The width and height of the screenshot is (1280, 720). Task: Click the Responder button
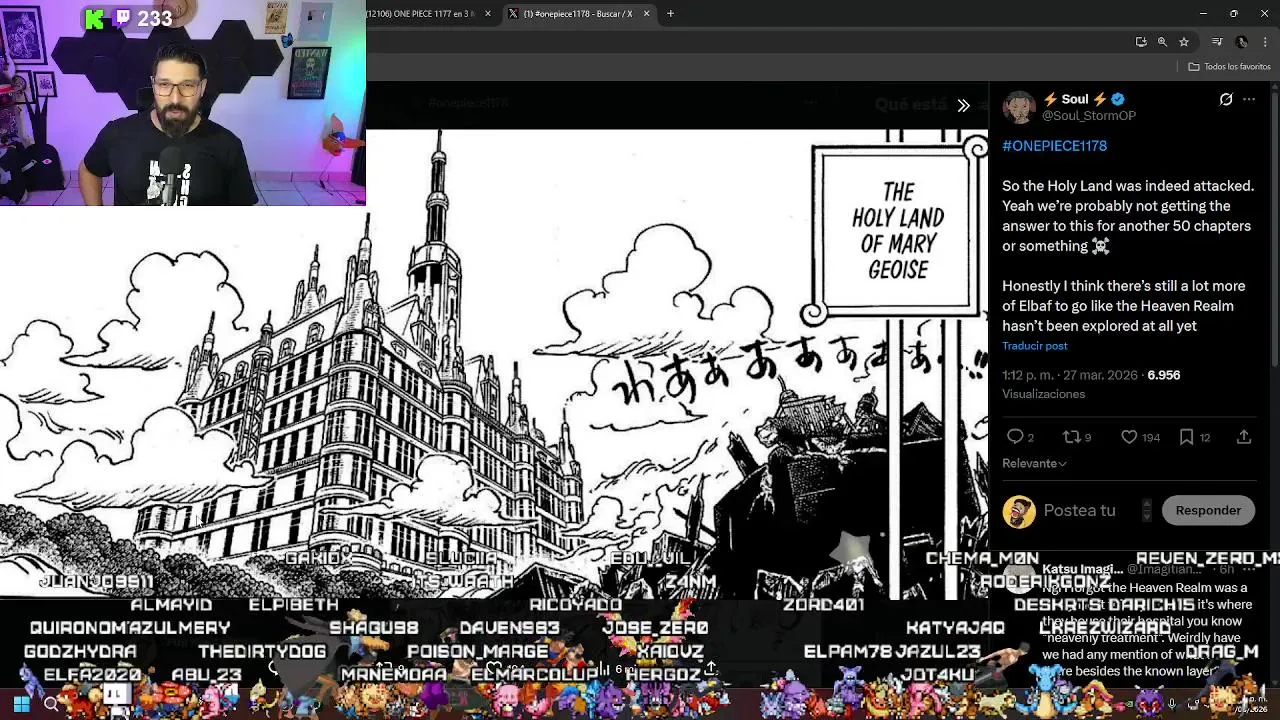(x=1208, y=510)
